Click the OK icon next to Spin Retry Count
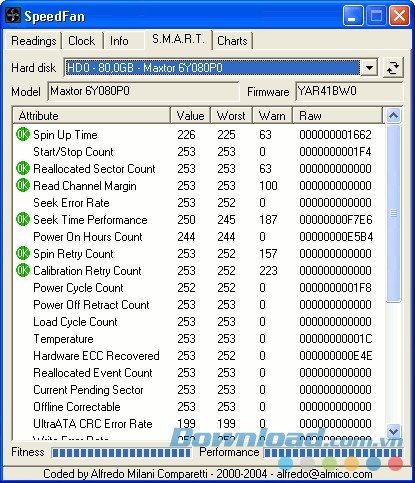 tap(23, 254)
